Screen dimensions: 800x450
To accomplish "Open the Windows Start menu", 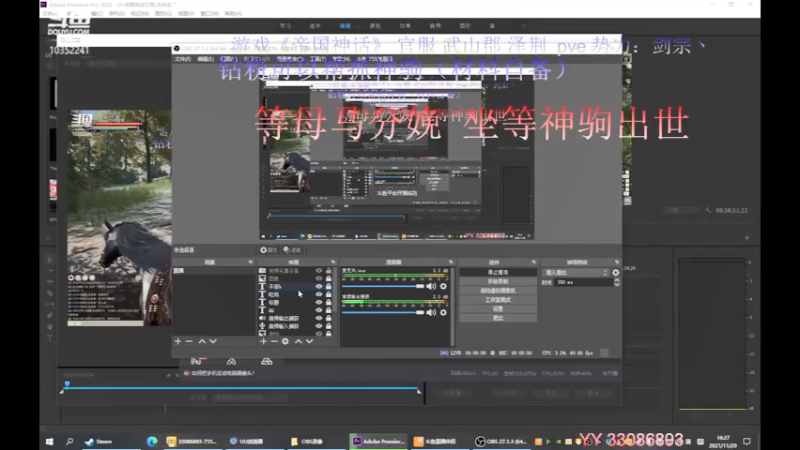I will (x=49, y=441).
